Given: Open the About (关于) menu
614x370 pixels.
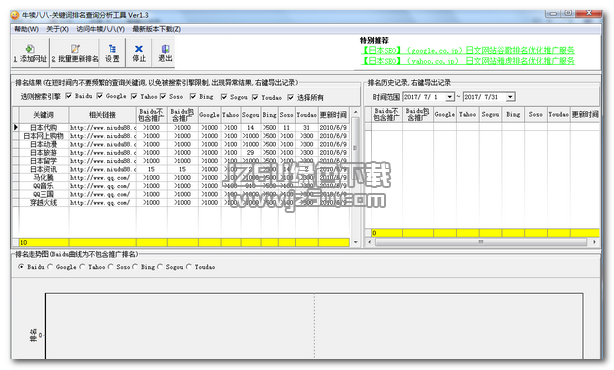Looking at the screenshot, I should click(x=57, y=29).
